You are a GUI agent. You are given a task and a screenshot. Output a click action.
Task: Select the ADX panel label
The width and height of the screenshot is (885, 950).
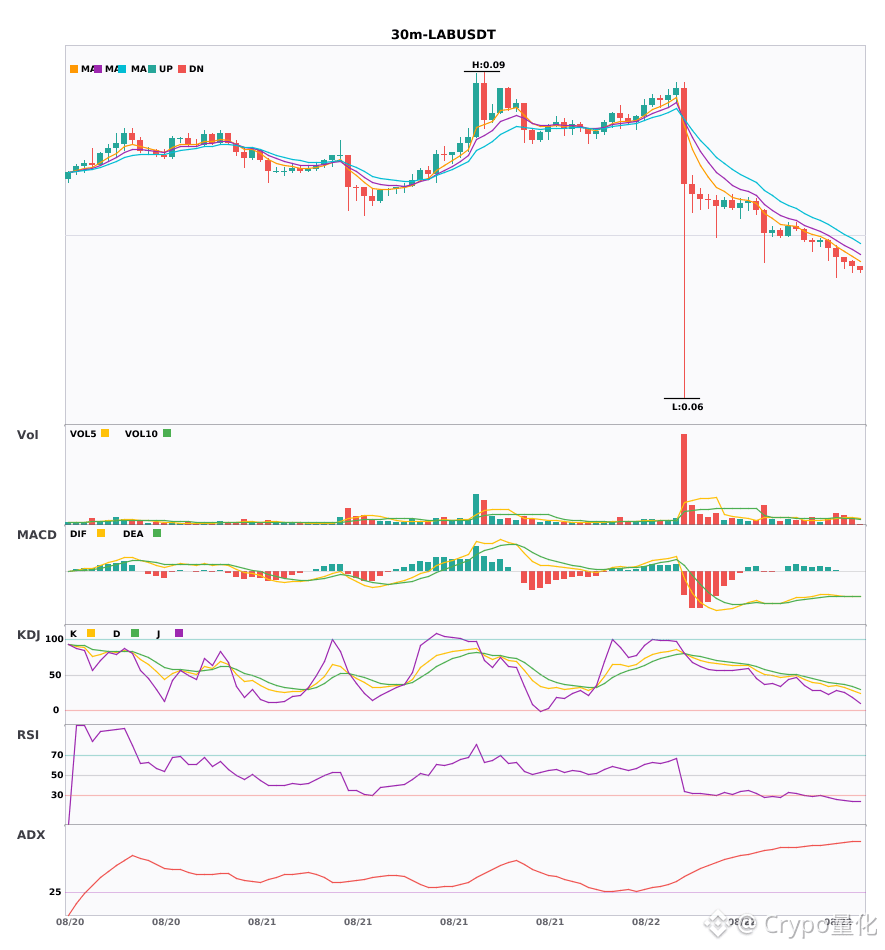click(31, 835)
